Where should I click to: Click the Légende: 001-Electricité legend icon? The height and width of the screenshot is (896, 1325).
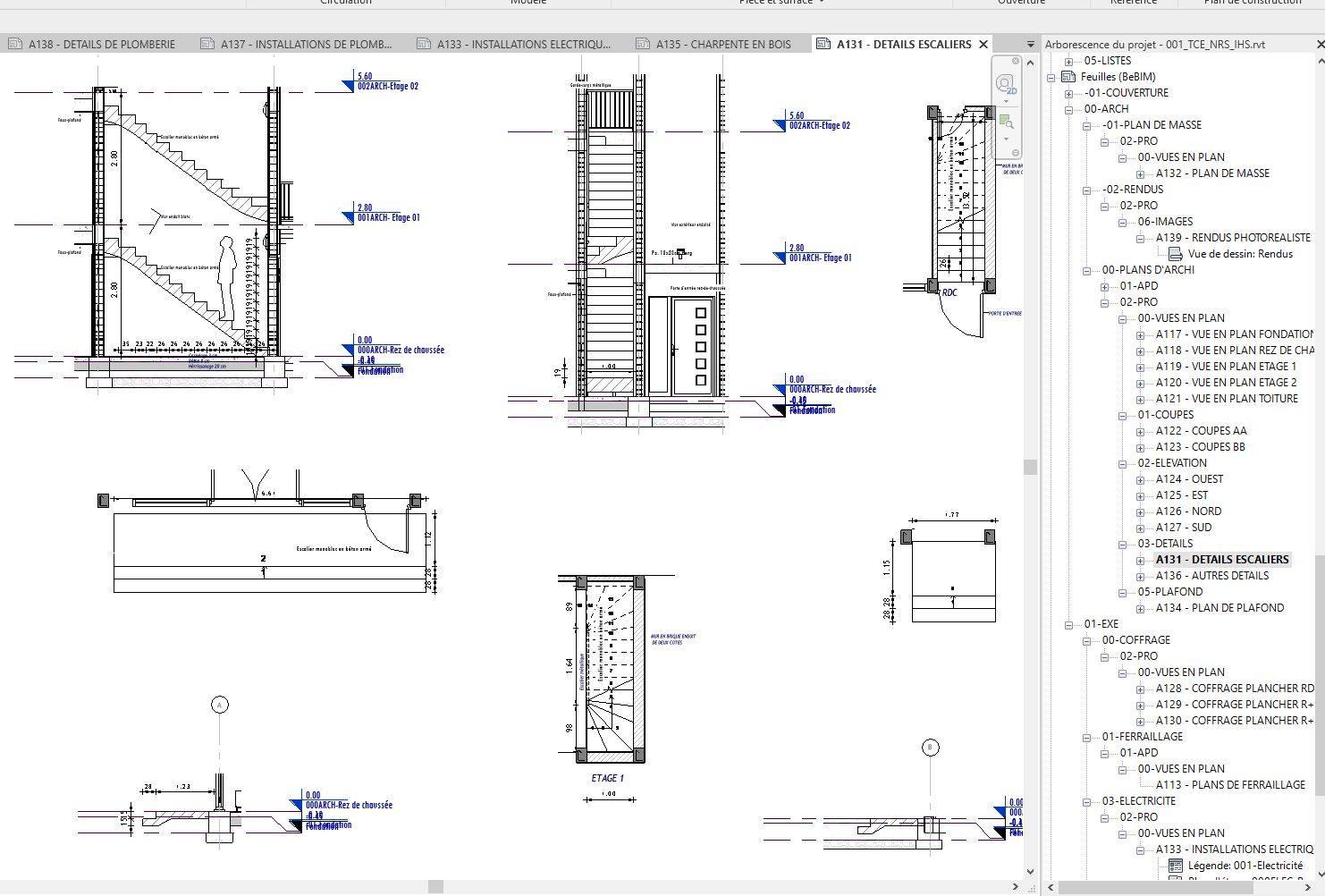tap(1176, 866)
